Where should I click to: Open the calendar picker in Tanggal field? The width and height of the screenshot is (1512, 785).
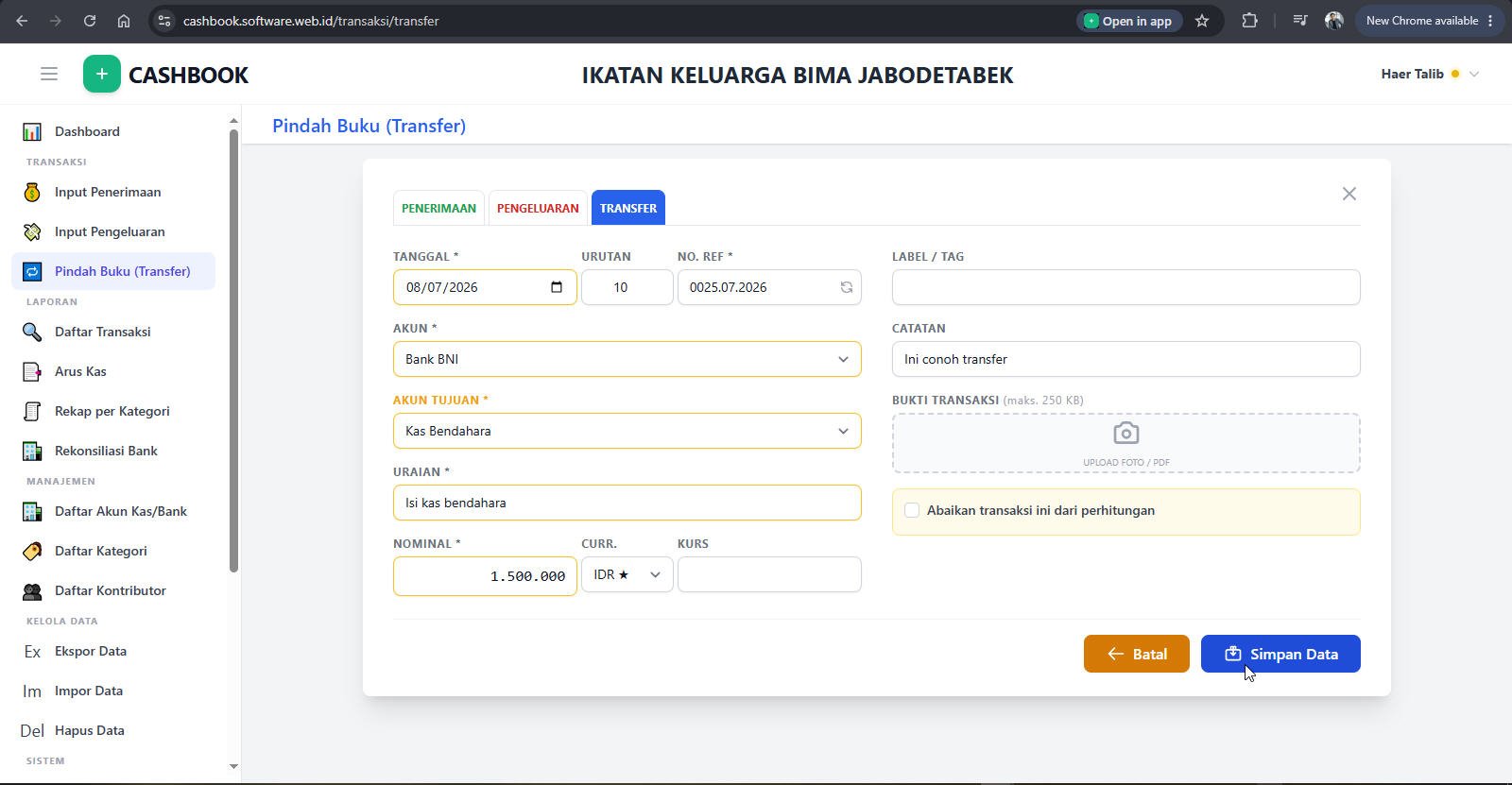tap(557, 287)
